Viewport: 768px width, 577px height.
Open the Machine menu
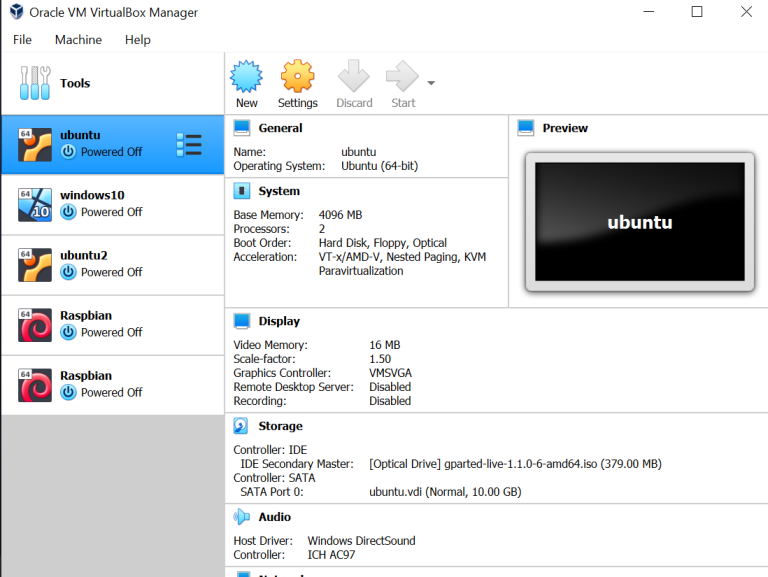coord(78,40)
